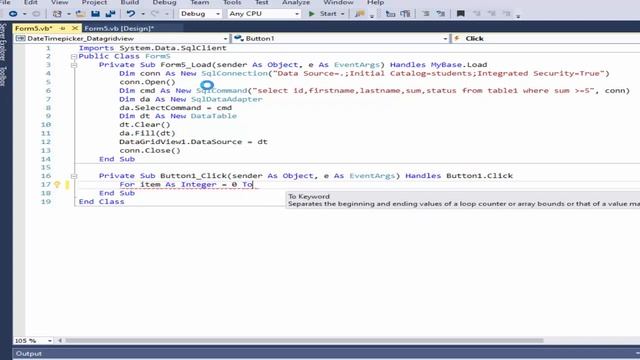Open the Project menu
The height and width of the screenshot is (360, 640).
click(94, 2)
